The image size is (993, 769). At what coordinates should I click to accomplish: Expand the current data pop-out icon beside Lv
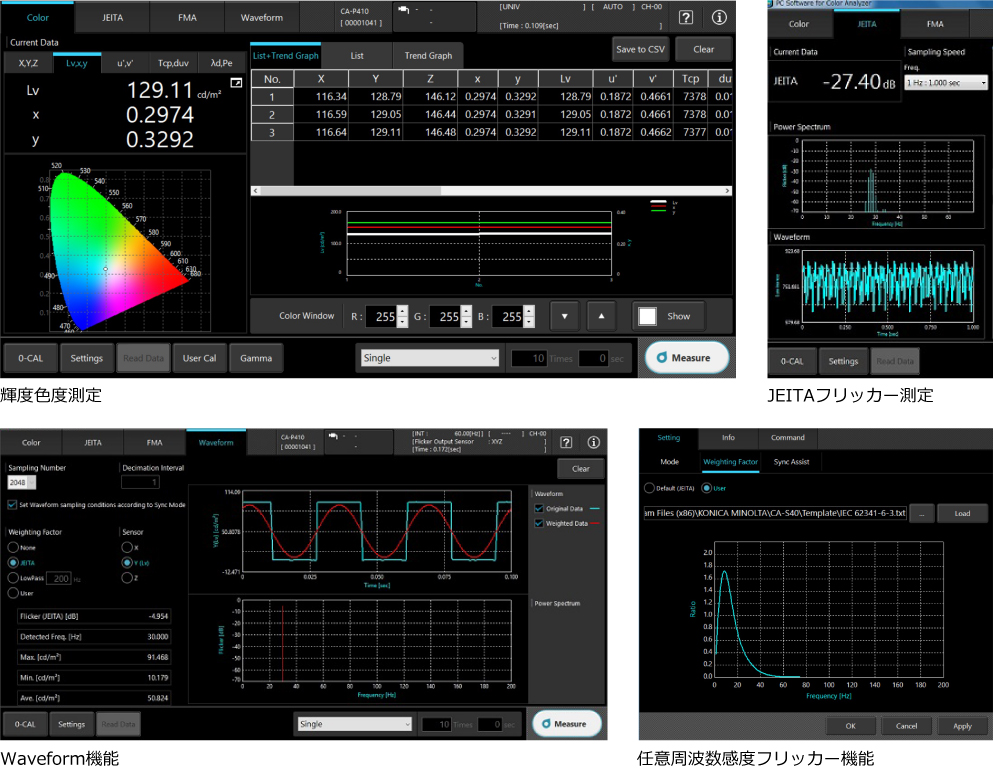pyautogui.click(x=235, y=83)
